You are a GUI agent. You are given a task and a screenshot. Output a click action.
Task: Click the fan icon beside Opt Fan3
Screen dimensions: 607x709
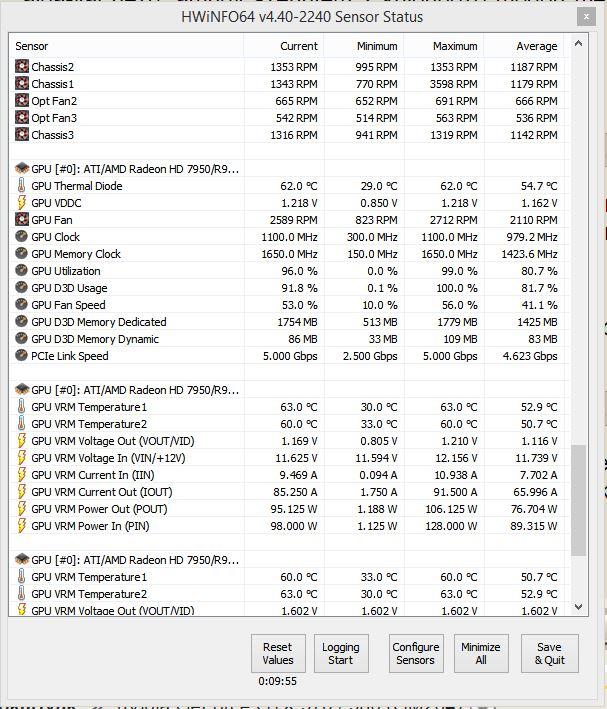21,118
